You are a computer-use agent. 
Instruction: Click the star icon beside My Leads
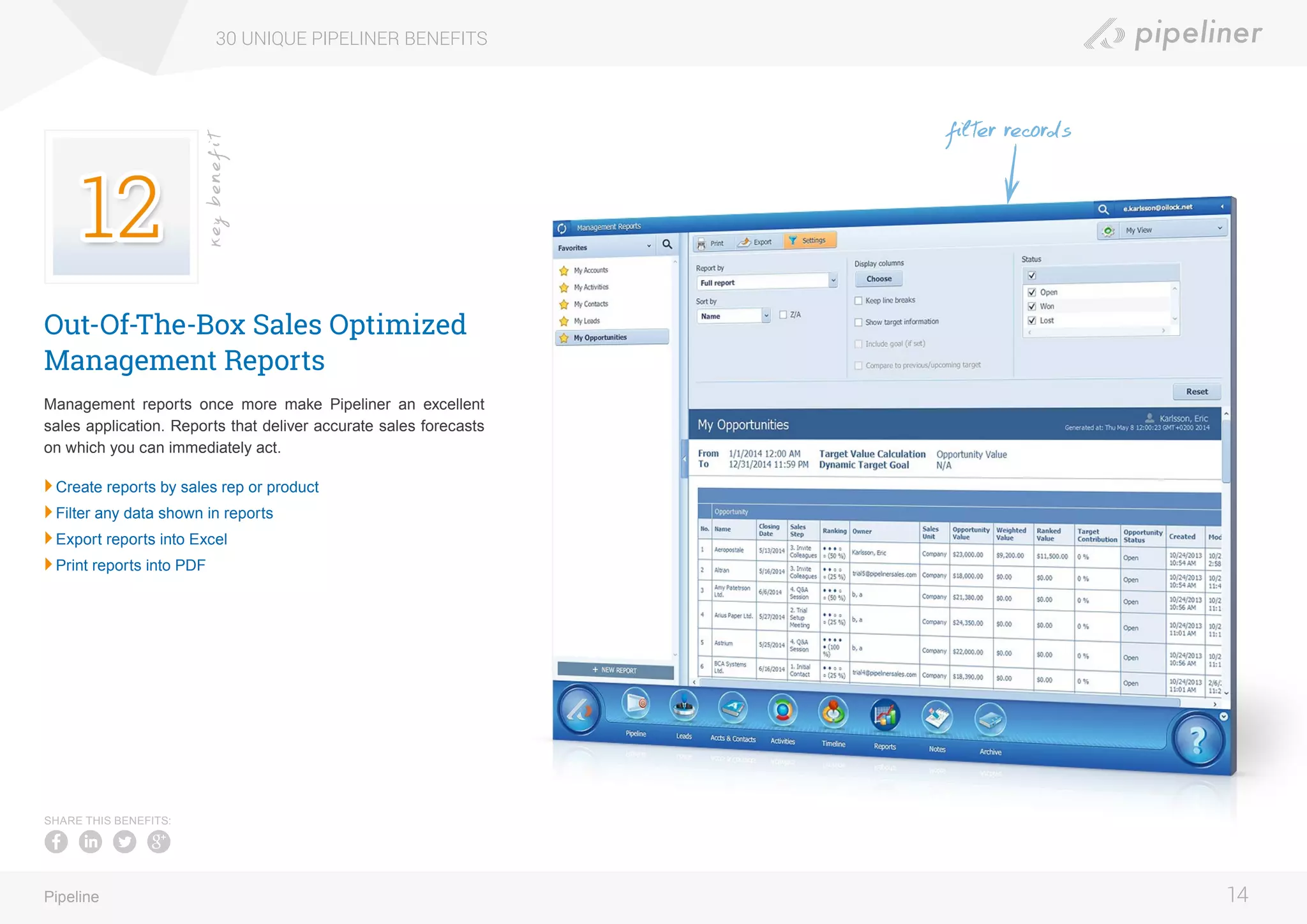click(x=564, y=321)
